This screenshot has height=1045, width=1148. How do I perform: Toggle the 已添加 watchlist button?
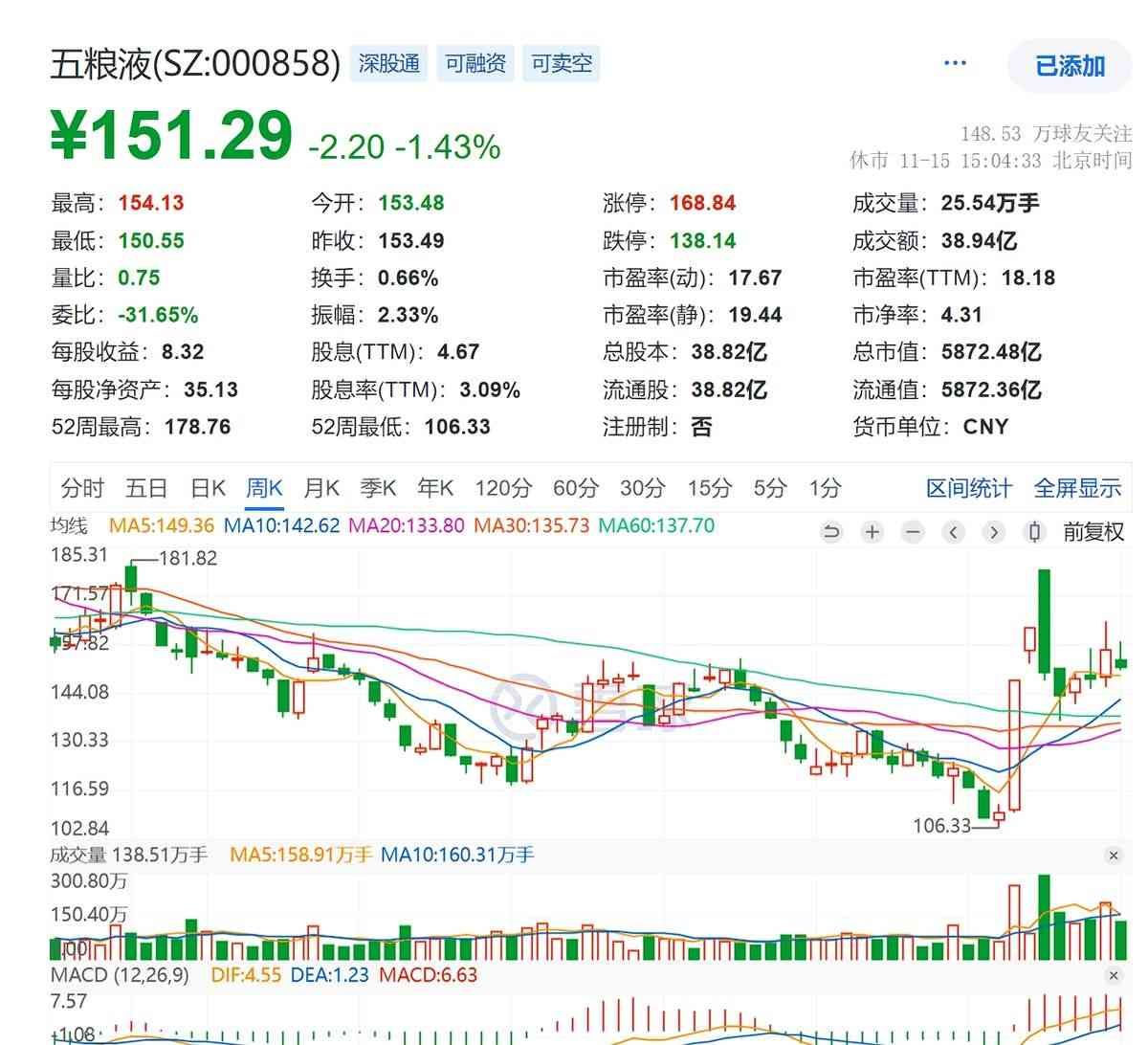[x=1070, y=66]
